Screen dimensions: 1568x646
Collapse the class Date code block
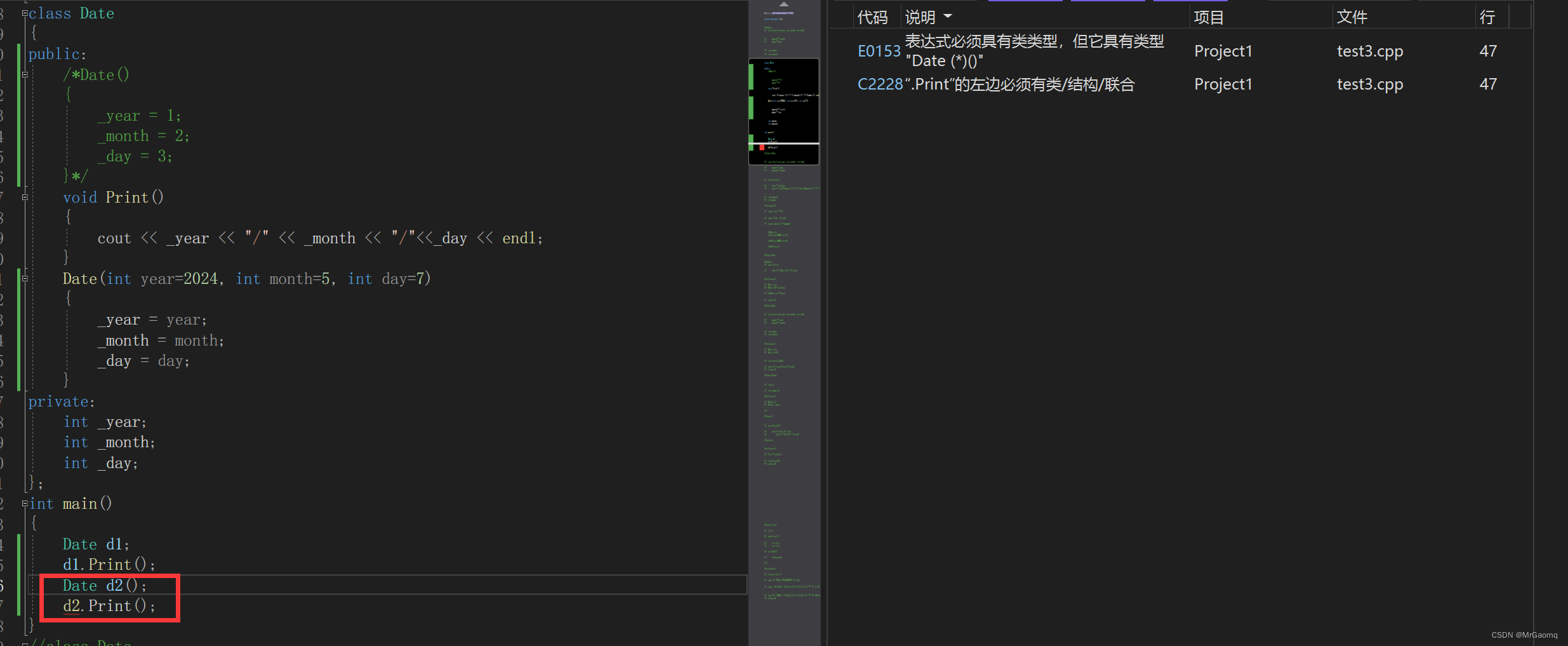tap(25, 13)
